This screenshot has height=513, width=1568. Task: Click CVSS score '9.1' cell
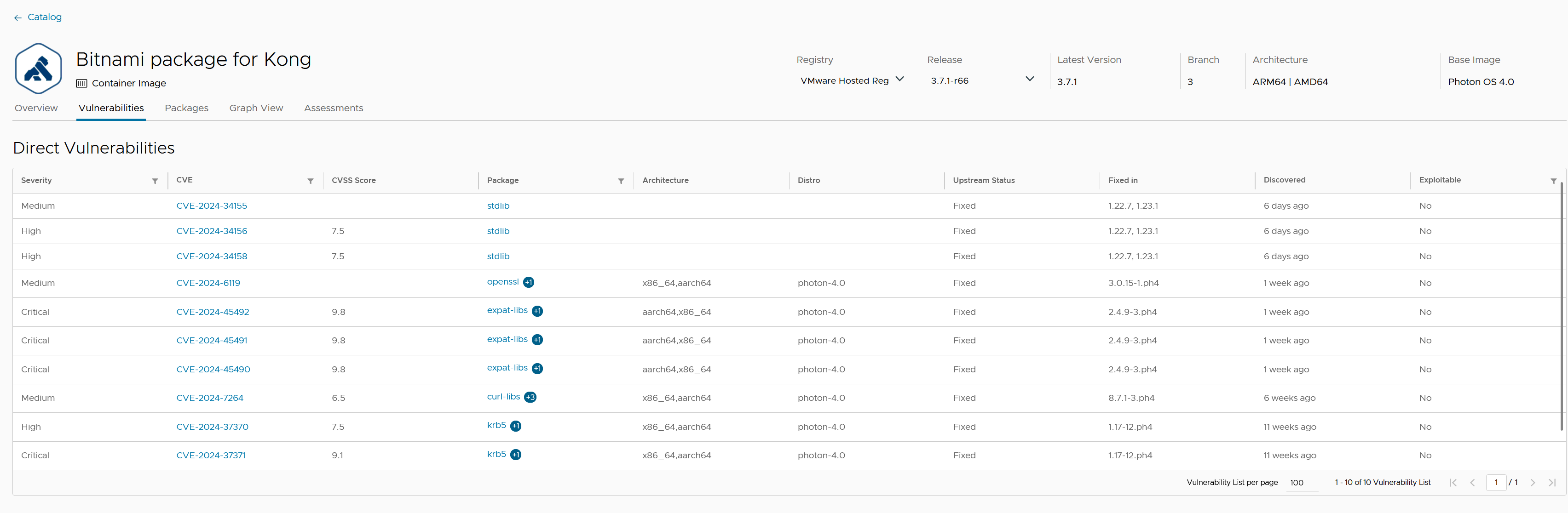(337, 455)
